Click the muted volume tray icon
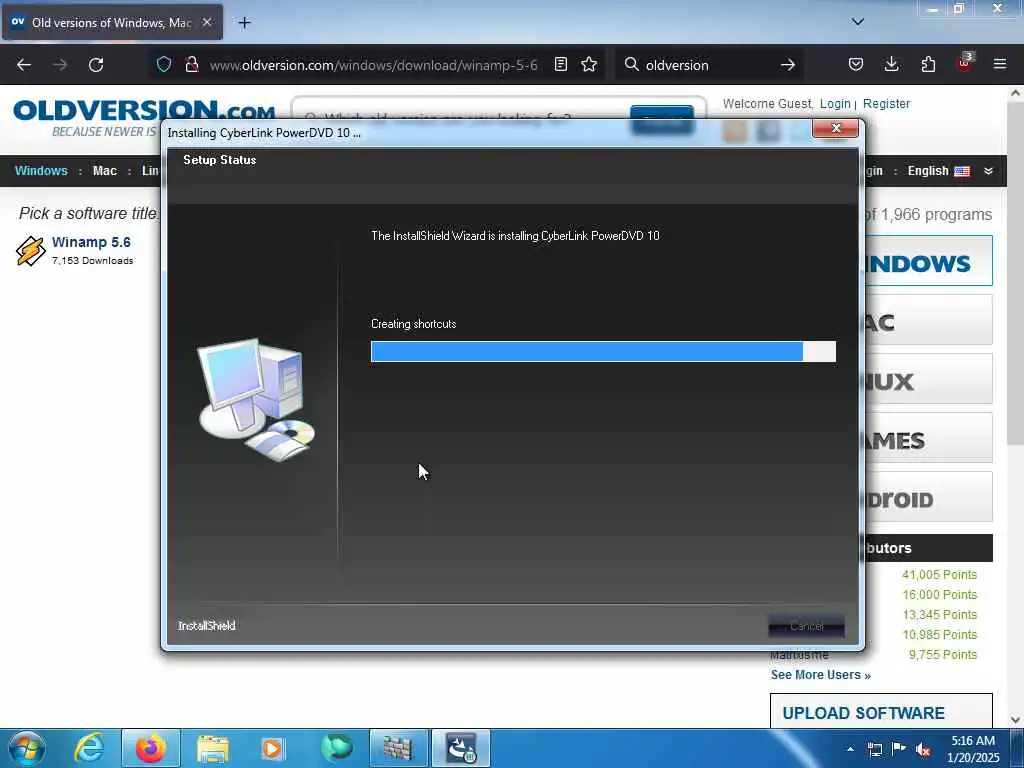1024x768 pixels. click(x=923, y=750)
